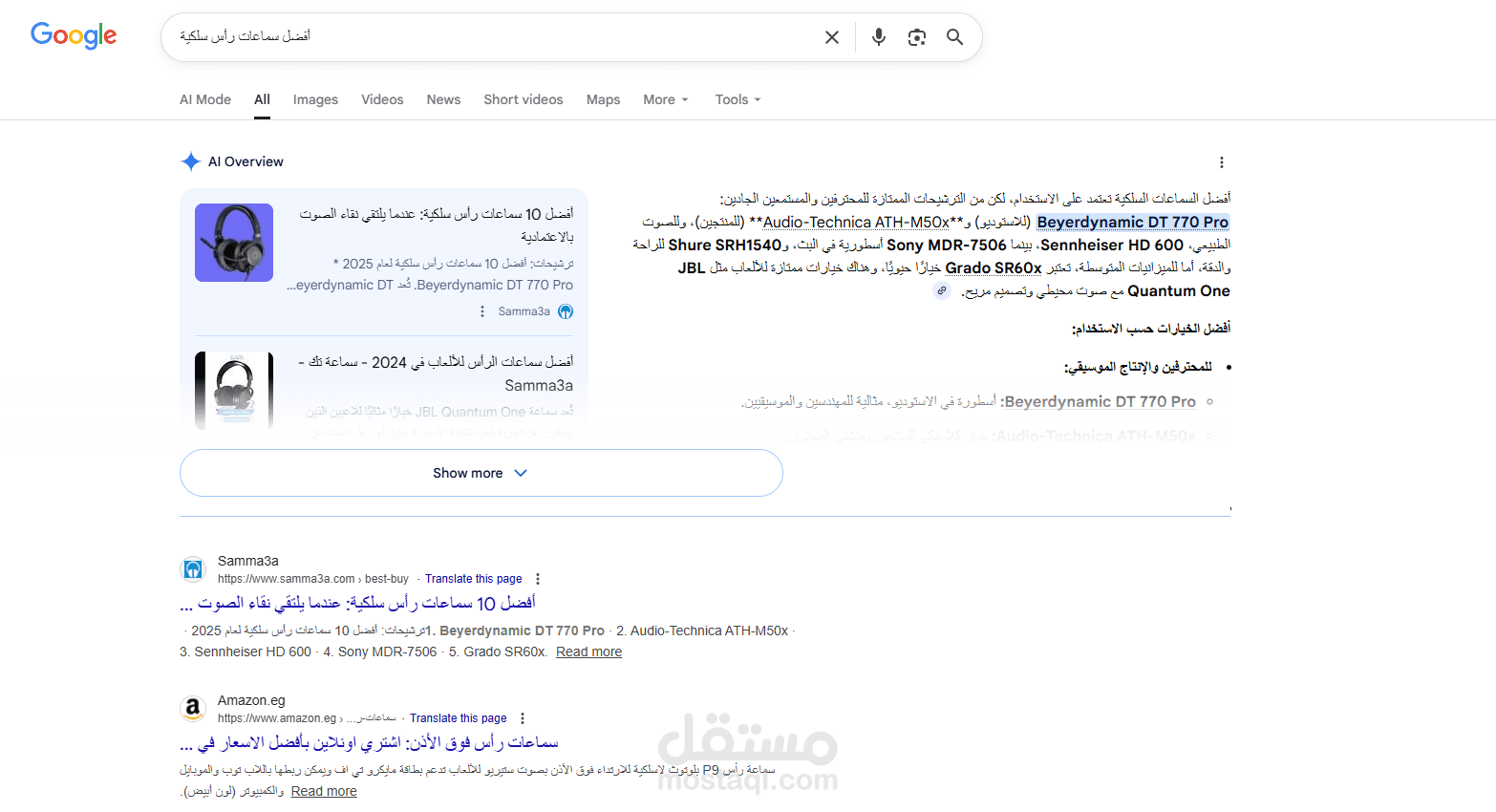Go to the News tab
The height and width of the screenshot is (812, 1496).
pos(443,99)
